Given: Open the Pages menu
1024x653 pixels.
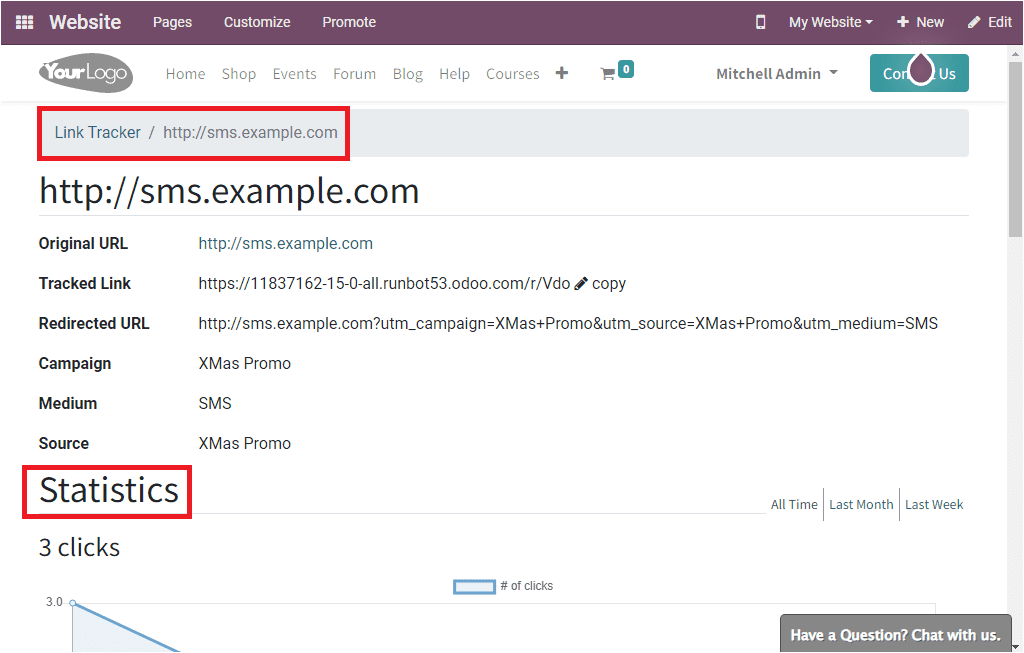Looking at the screenshot, I should coord(172,21).
